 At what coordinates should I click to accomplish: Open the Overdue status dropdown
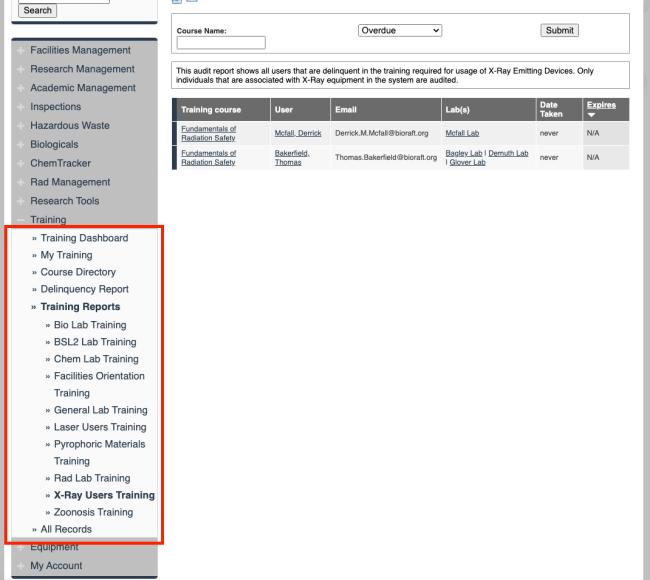399,31
